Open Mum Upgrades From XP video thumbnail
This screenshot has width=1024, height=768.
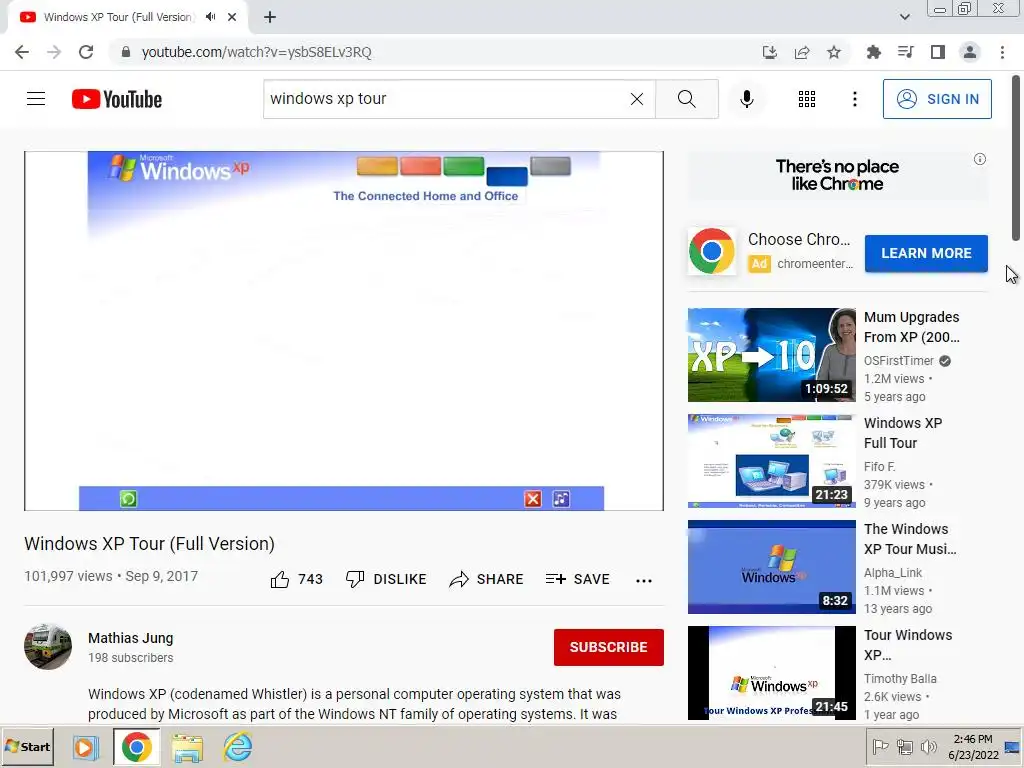coord(771,355)
